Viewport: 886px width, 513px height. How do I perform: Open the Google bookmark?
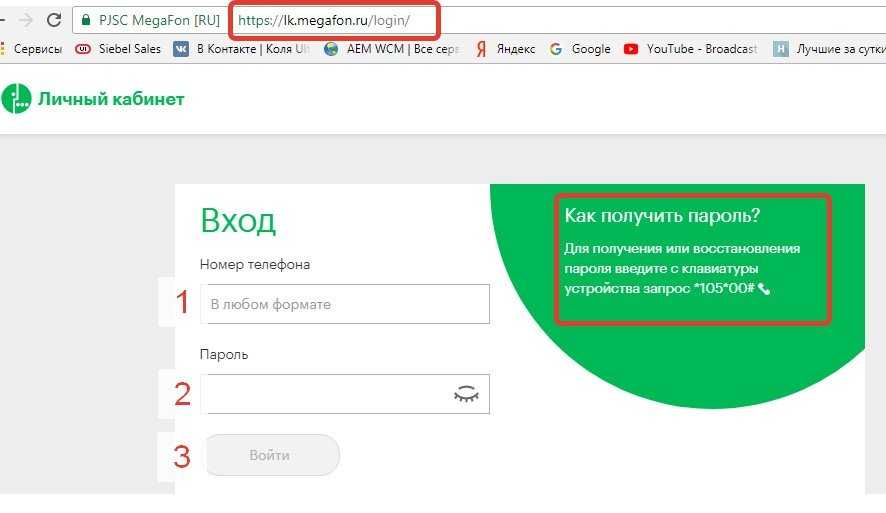[580, 48]
